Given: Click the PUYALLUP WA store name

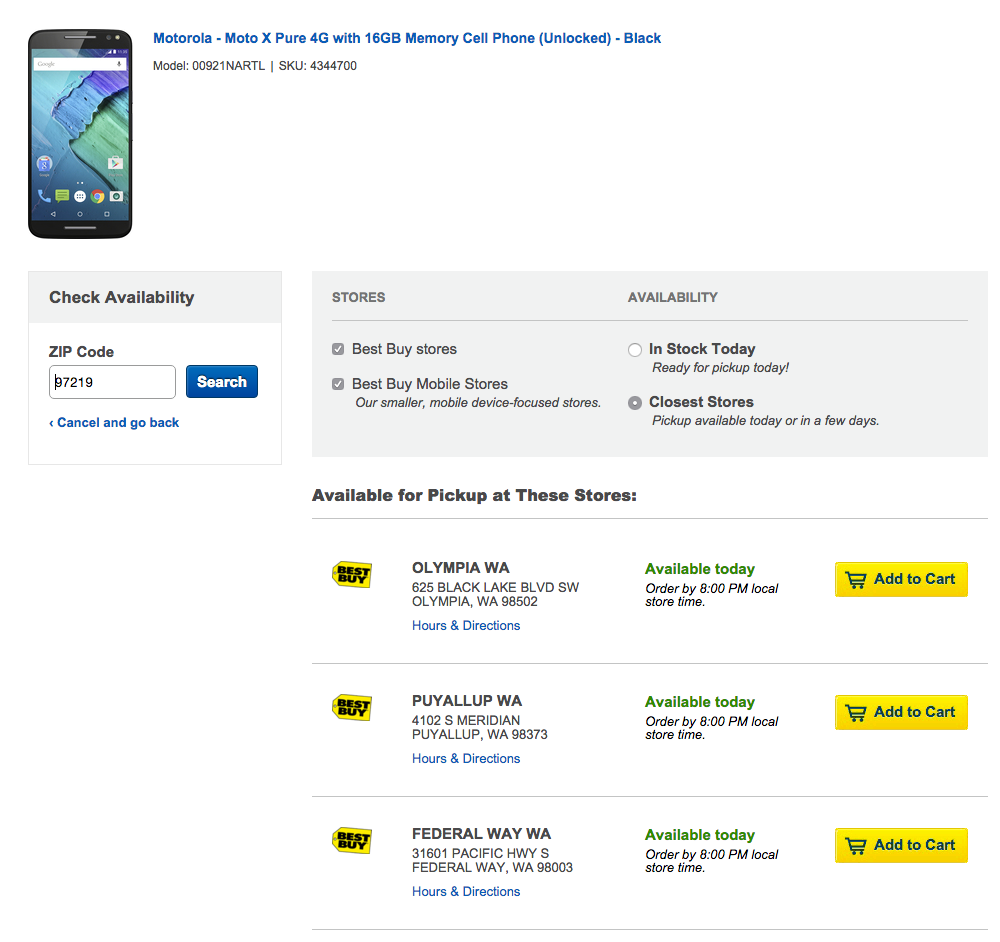Looking at the screenshot, I should pyautogui.click(x=467, y=701).
